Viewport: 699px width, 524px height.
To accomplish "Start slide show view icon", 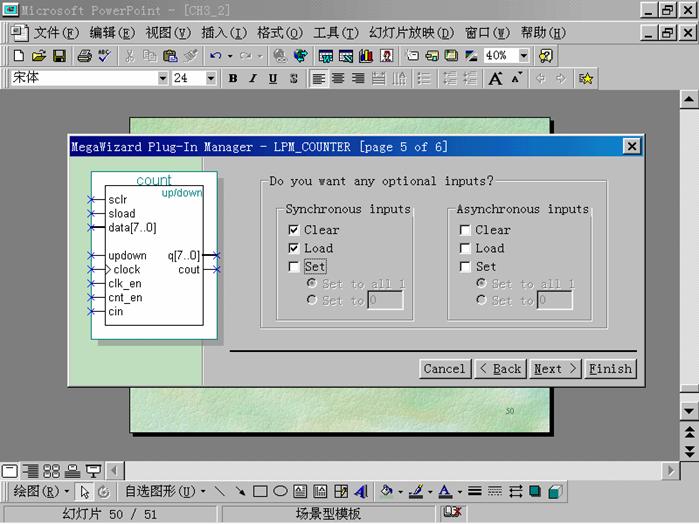I will pos(94,471).
